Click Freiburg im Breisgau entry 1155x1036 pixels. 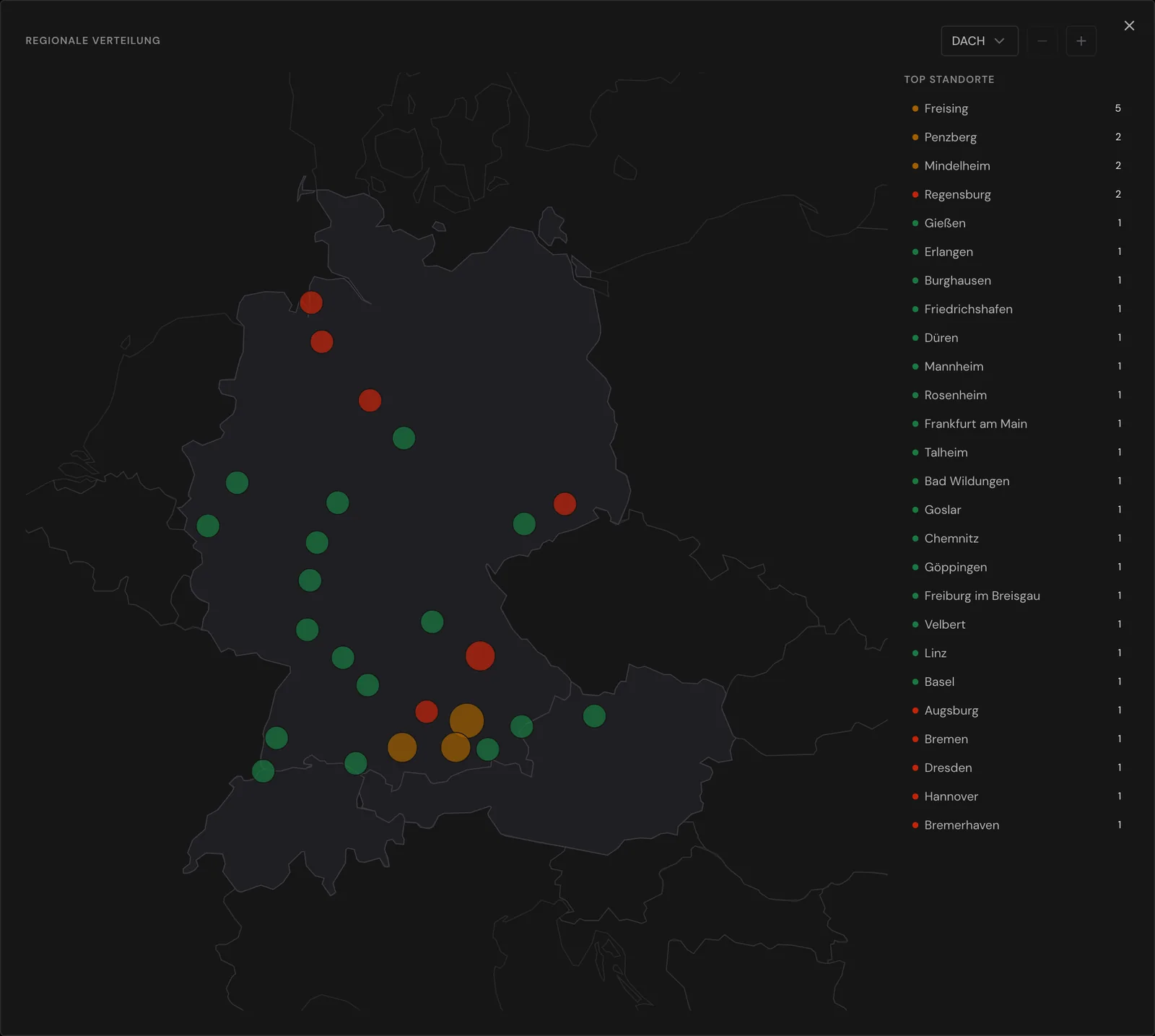(x=1016, y=596)
